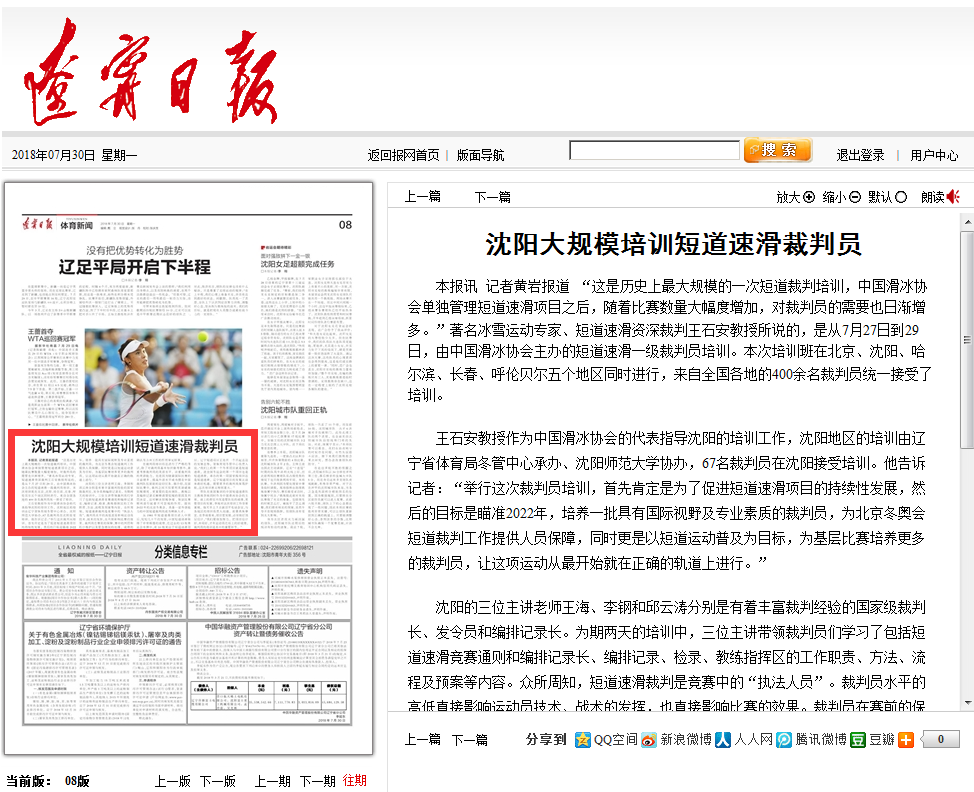The width and height of the screenshot is (974, 792).
Task: Focus the search text input field
Action: click(x=654, y=151)
